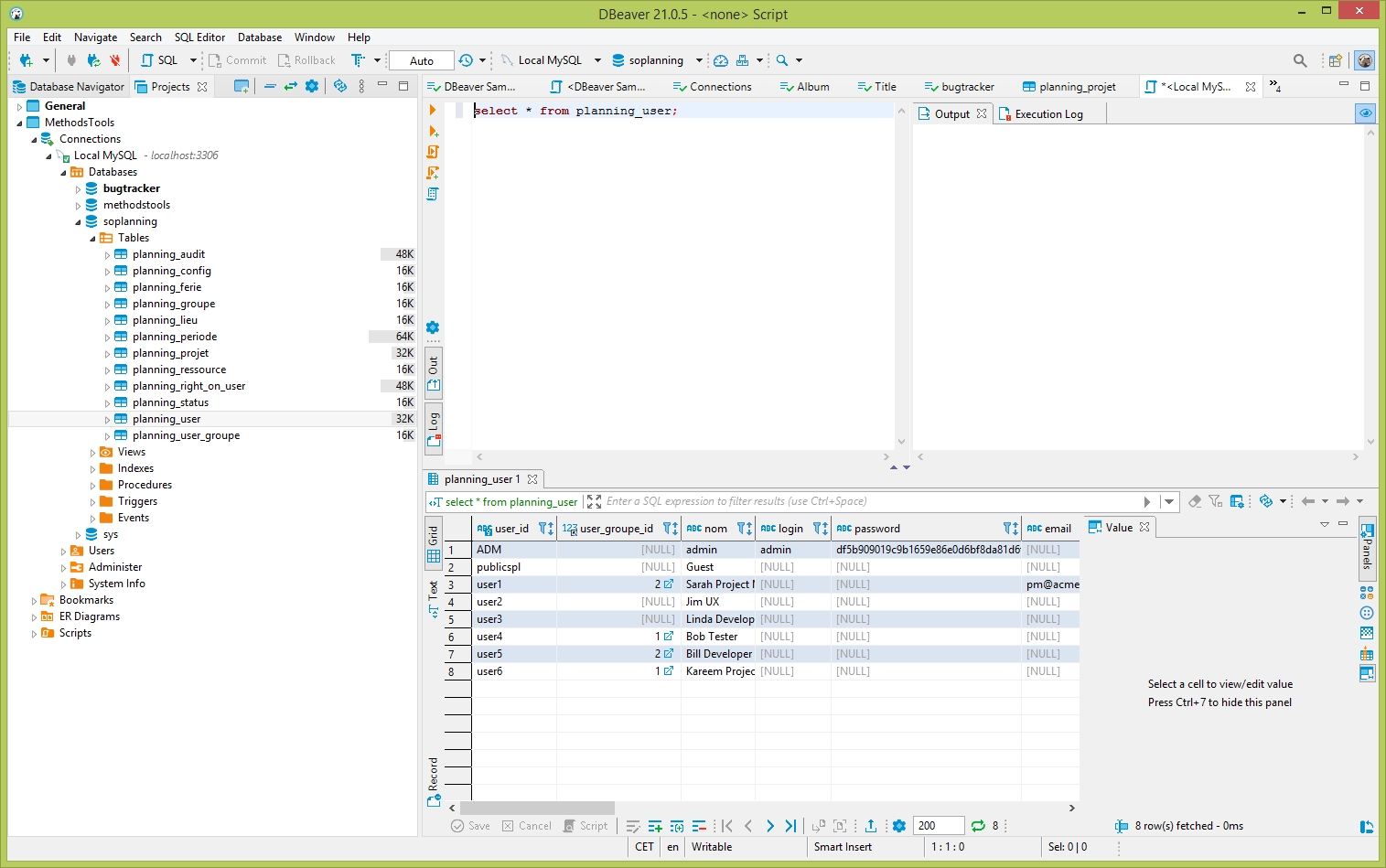
Task: Click the add row icon in results toolbar
Action: tap(655, 826)
